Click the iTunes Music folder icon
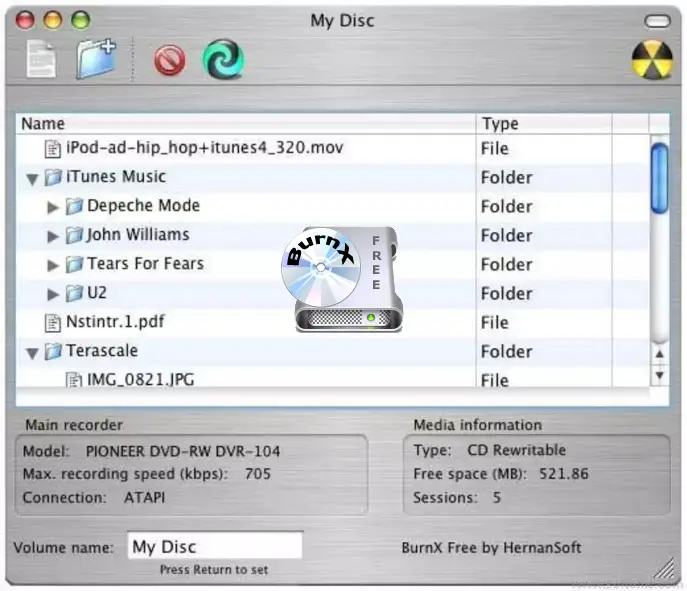Screen dimensions: 687x591 click(x=53, y=177)
